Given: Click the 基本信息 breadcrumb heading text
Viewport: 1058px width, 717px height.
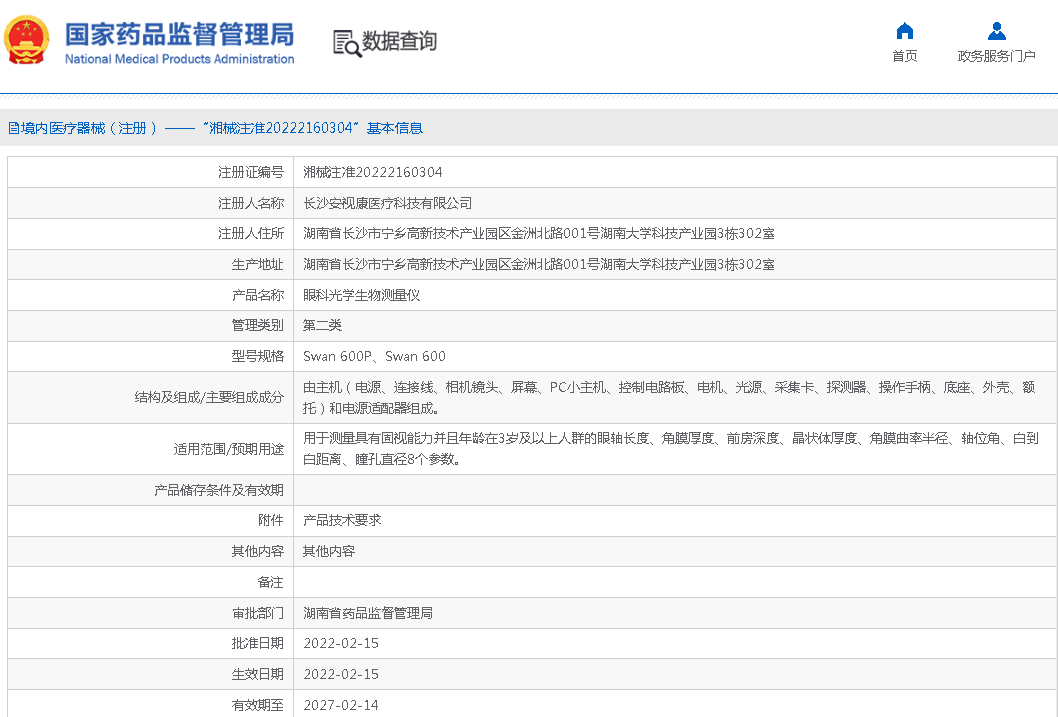Looking at the screenshot, I should [395, 128].
